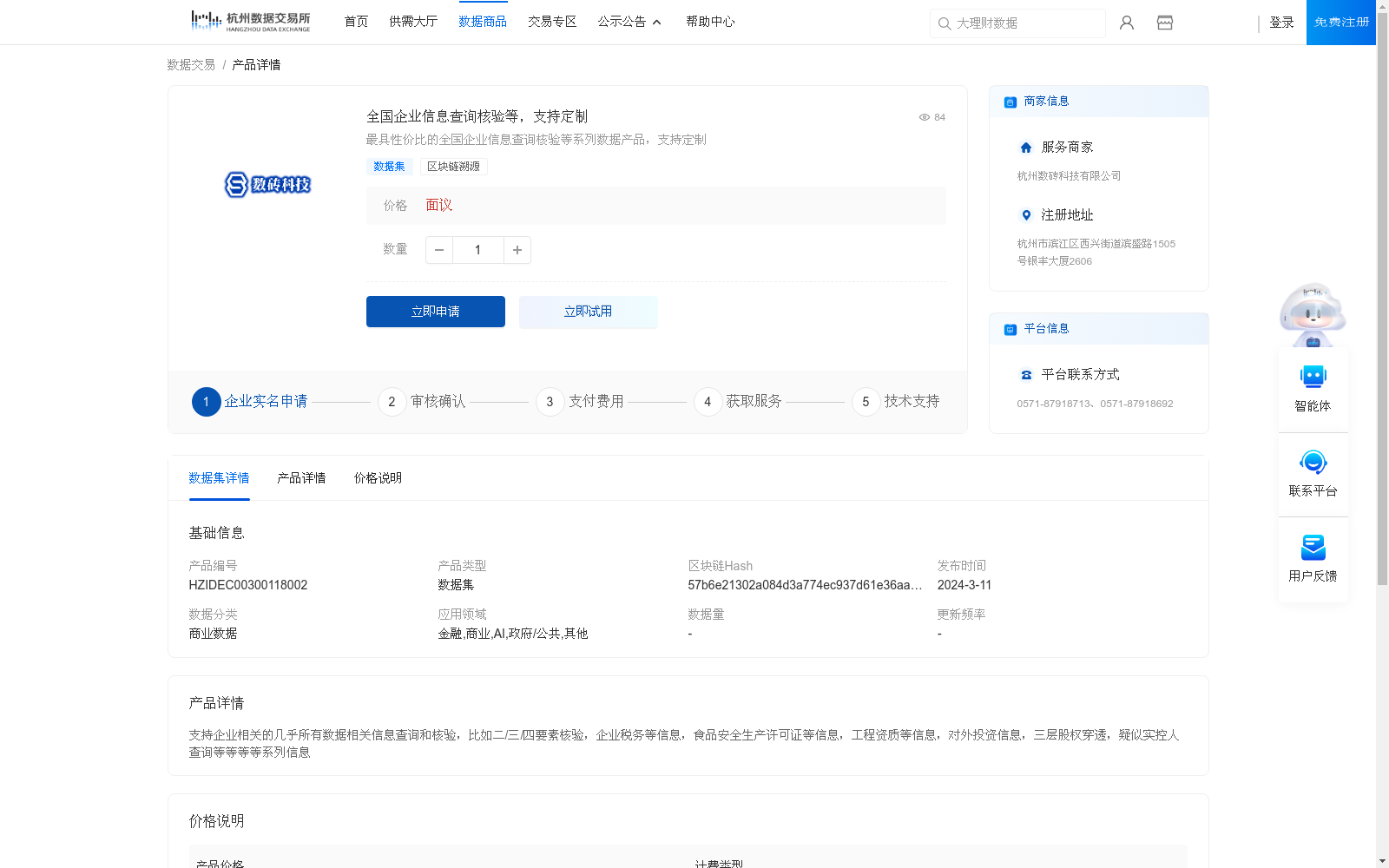Click the 立即申请 button
Image resolution: width=1389 pixels, height=868 pixels.
[436, 312]
